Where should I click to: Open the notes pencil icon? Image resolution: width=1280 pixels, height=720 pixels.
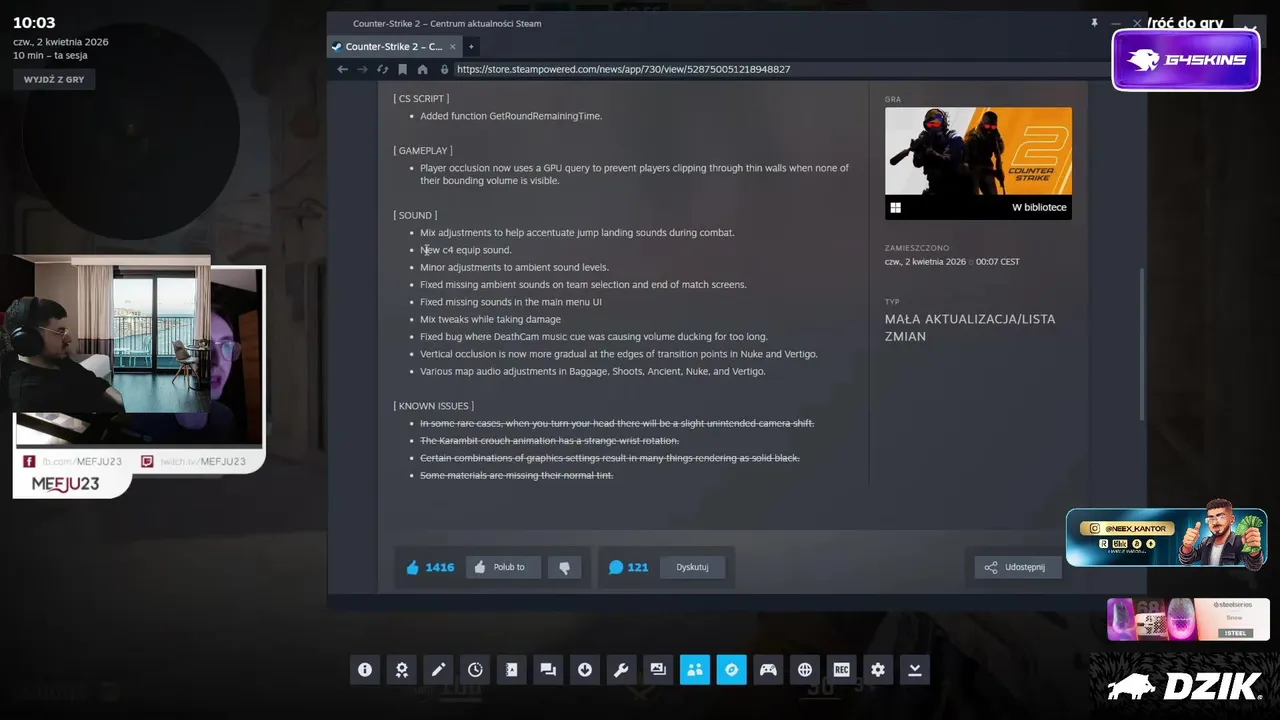pos(438,670)
